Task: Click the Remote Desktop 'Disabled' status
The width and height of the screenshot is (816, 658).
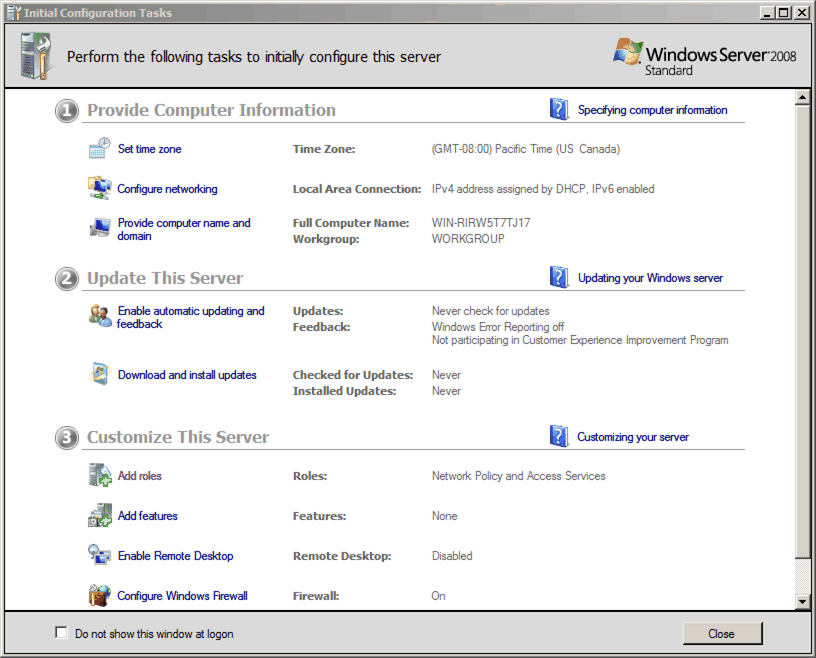Action: tap(452, 556)
